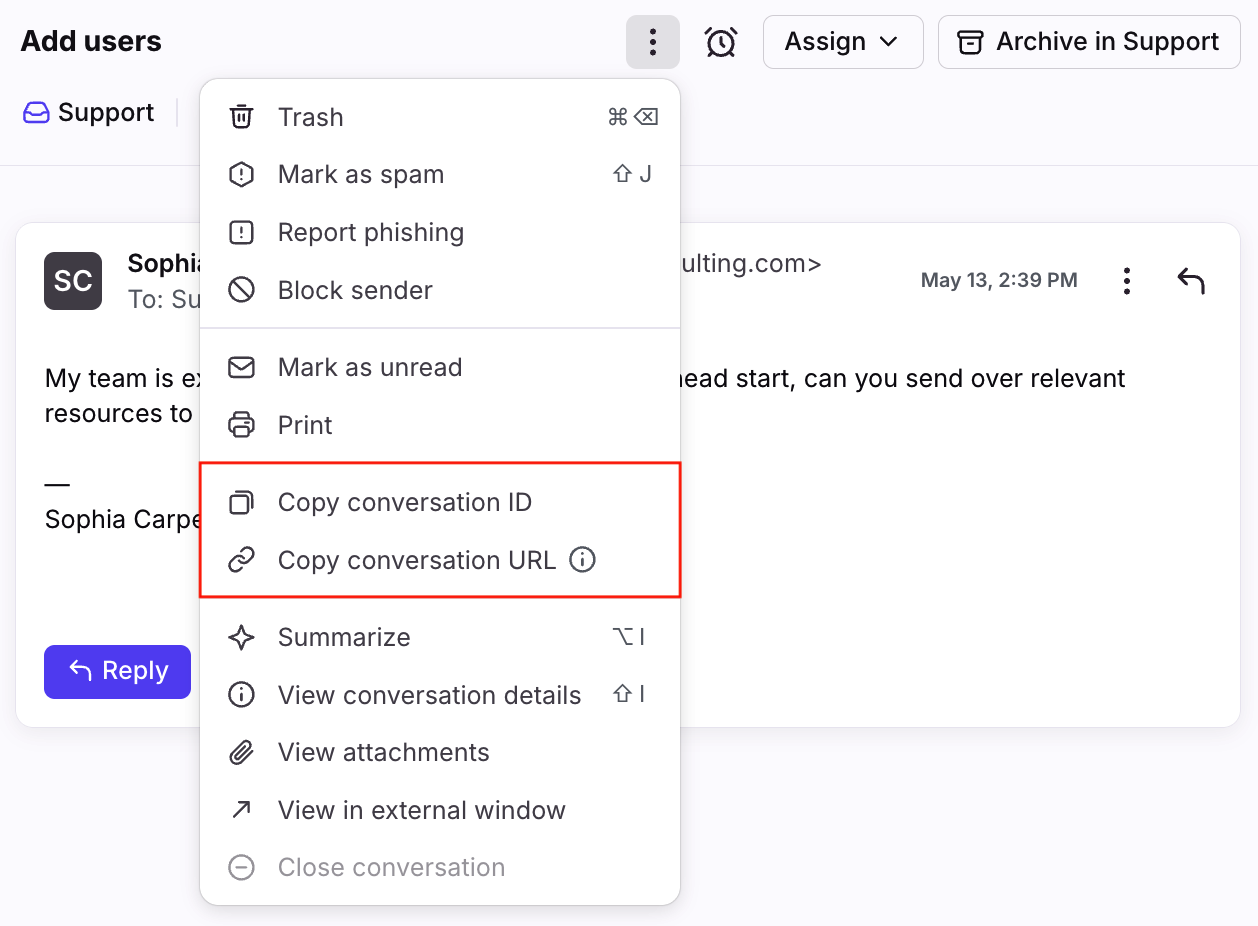The height and width of the screenshot is (926, 1258).
Task: Choose Copy conversation ID
Action: click(x=440, y=502)
